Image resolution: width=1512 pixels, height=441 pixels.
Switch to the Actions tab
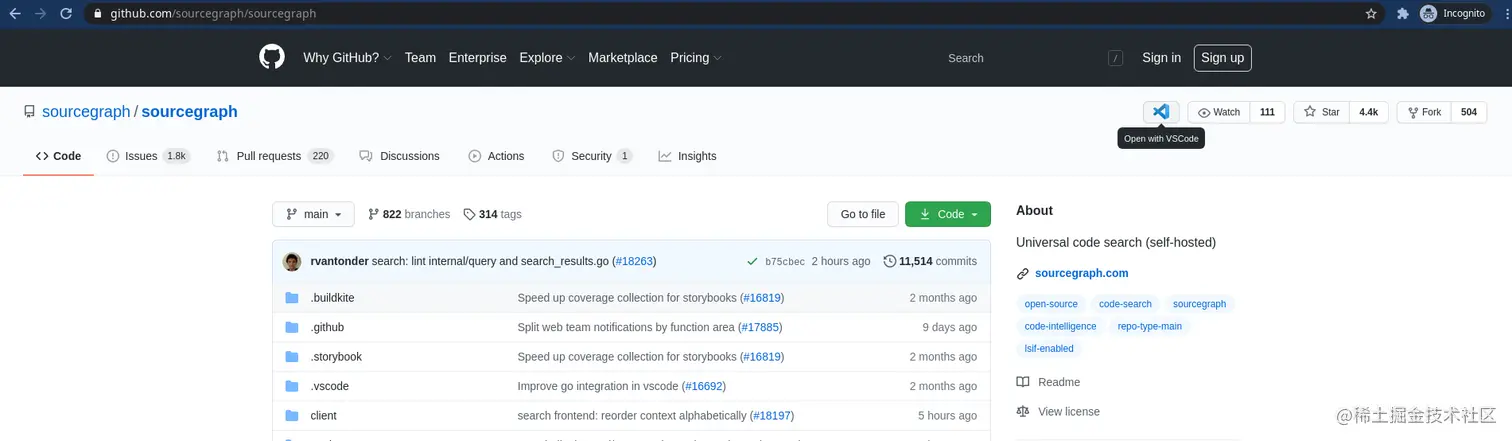[x=496, y=156]
